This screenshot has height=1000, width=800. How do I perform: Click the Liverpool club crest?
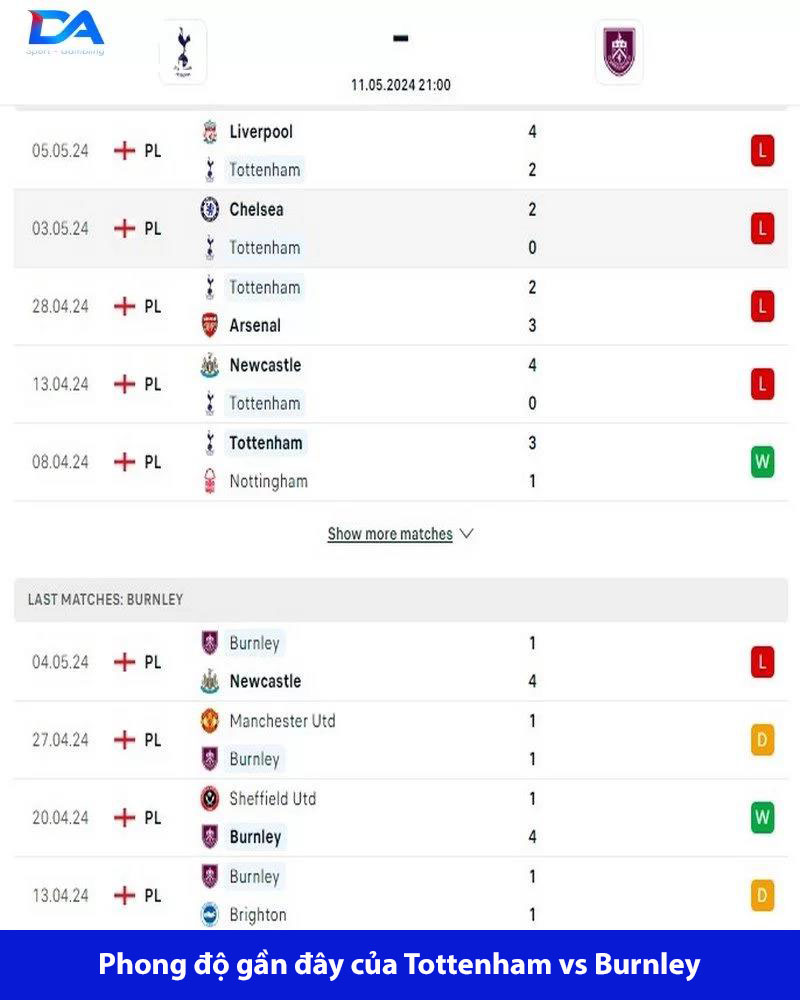[x=210, y=132]
